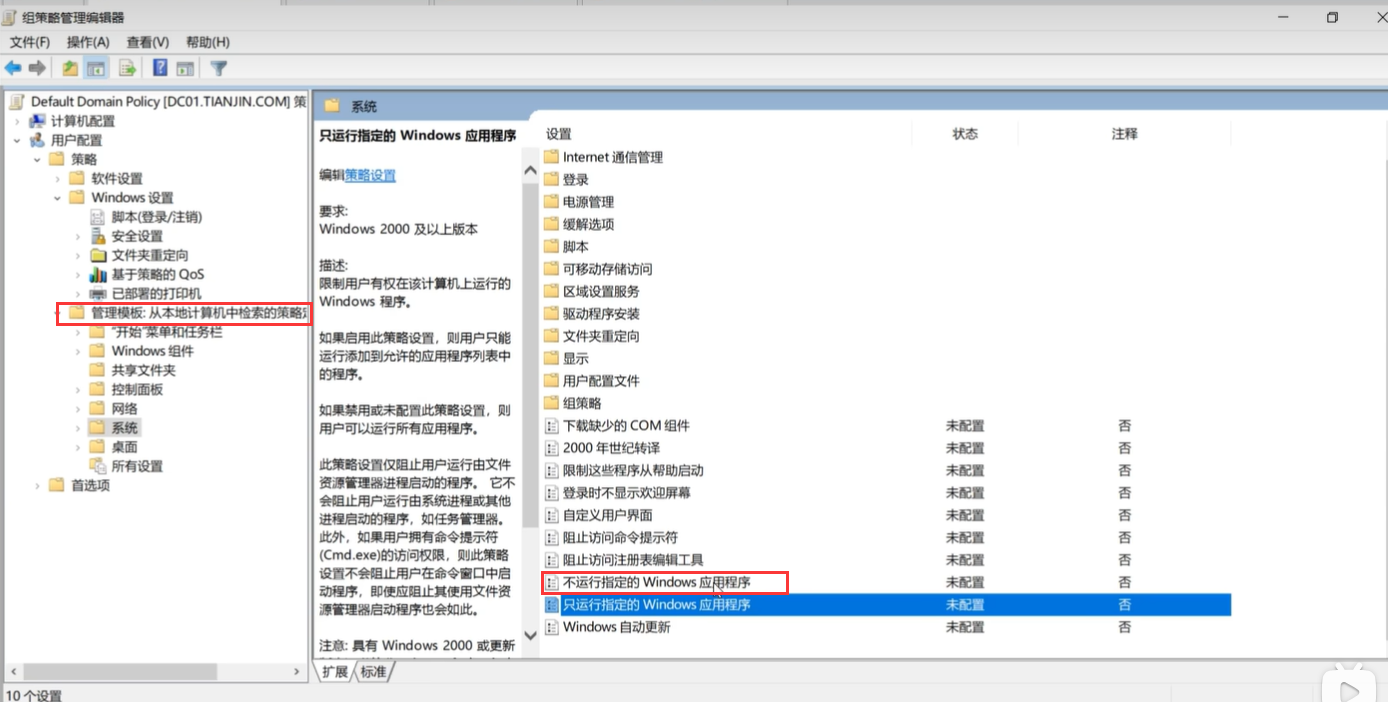
Task: Click the Windows 自动更新 policy icon
Action: (551, 627)
